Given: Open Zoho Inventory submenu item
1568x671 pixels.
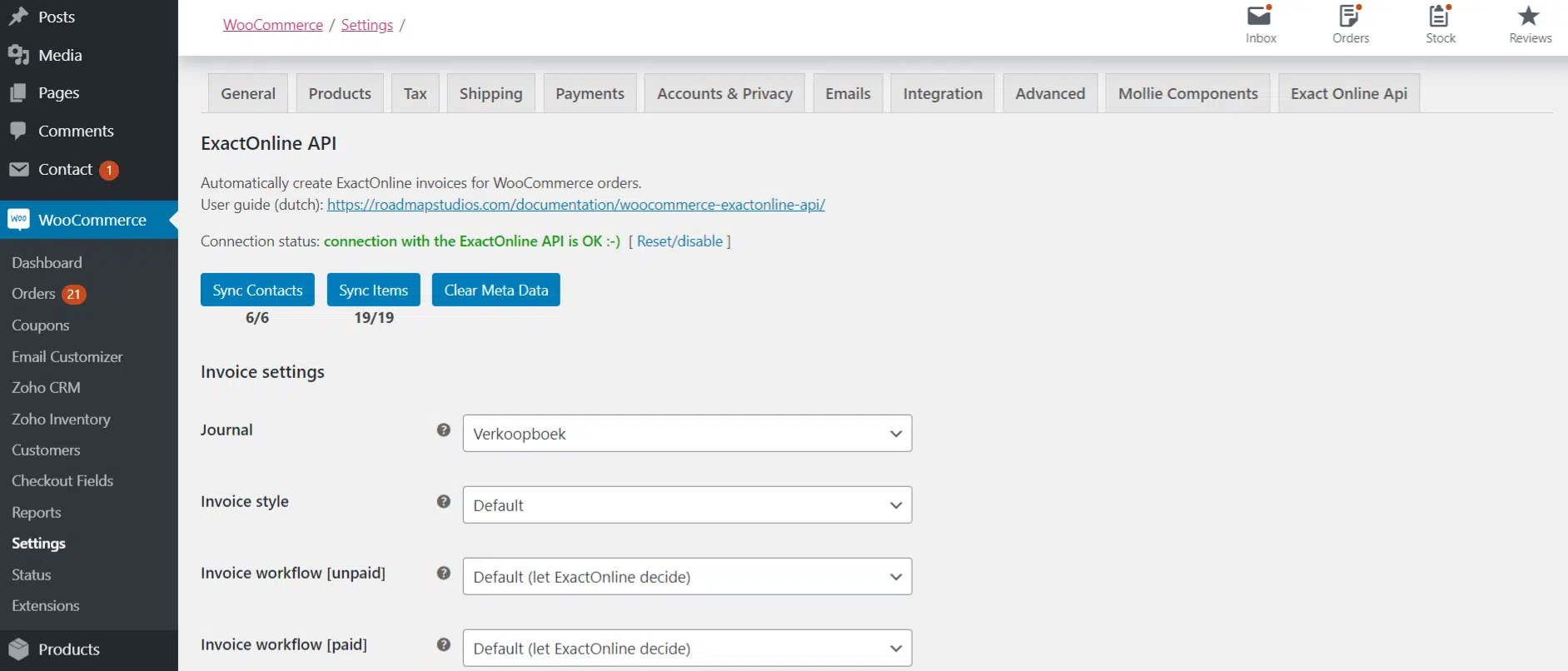Looking at the screenshot, I should point(61,419).
